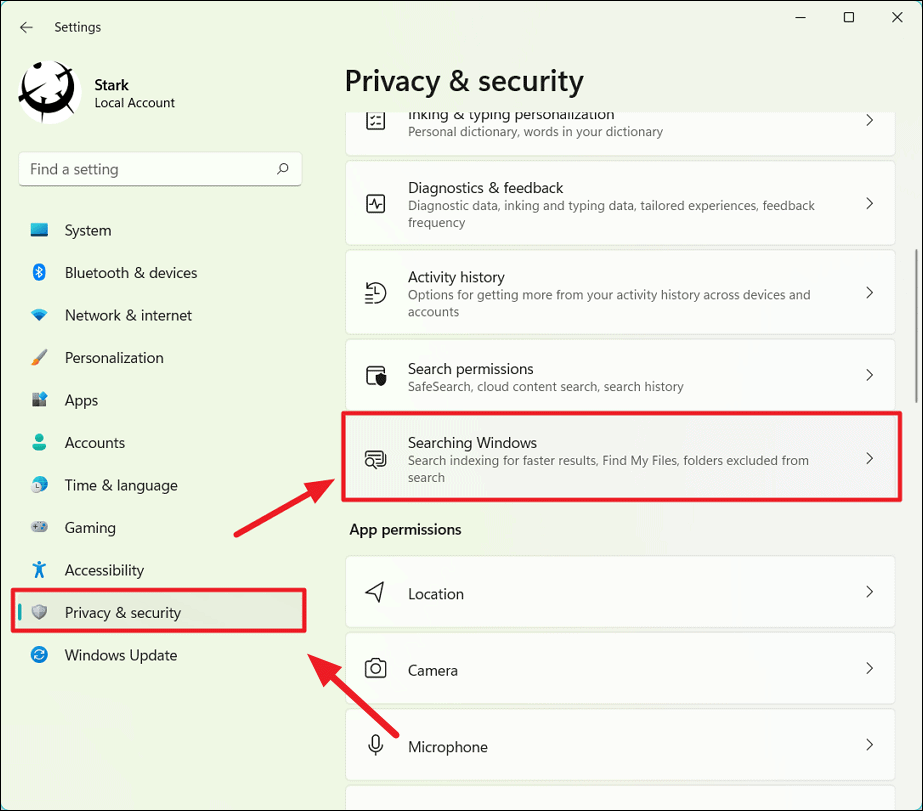
Task: Open the Activity history title
Action: point(456,277)
